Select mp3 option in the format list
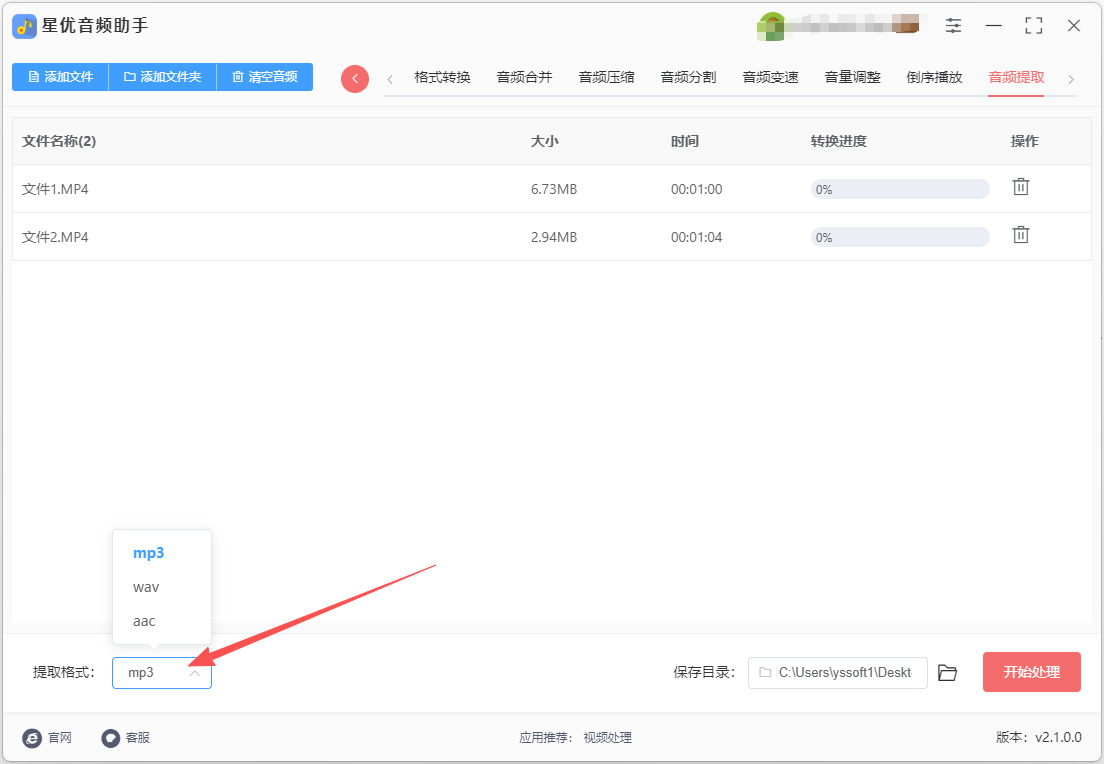 [x=149, y=553]
